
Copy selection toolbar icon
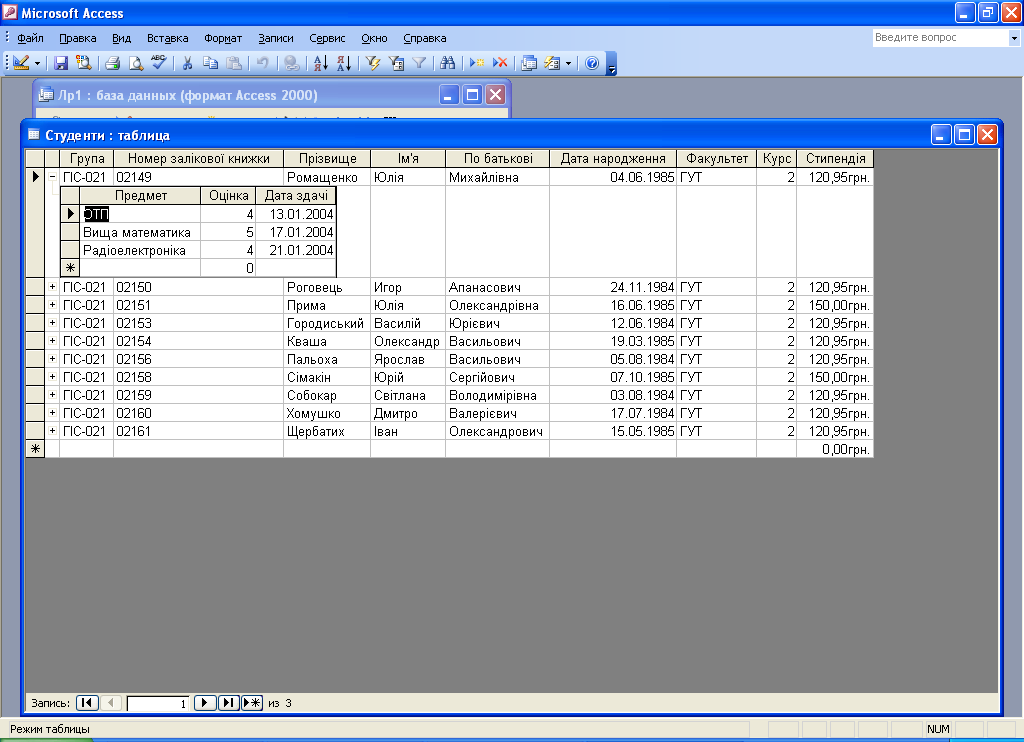point(210,63)
